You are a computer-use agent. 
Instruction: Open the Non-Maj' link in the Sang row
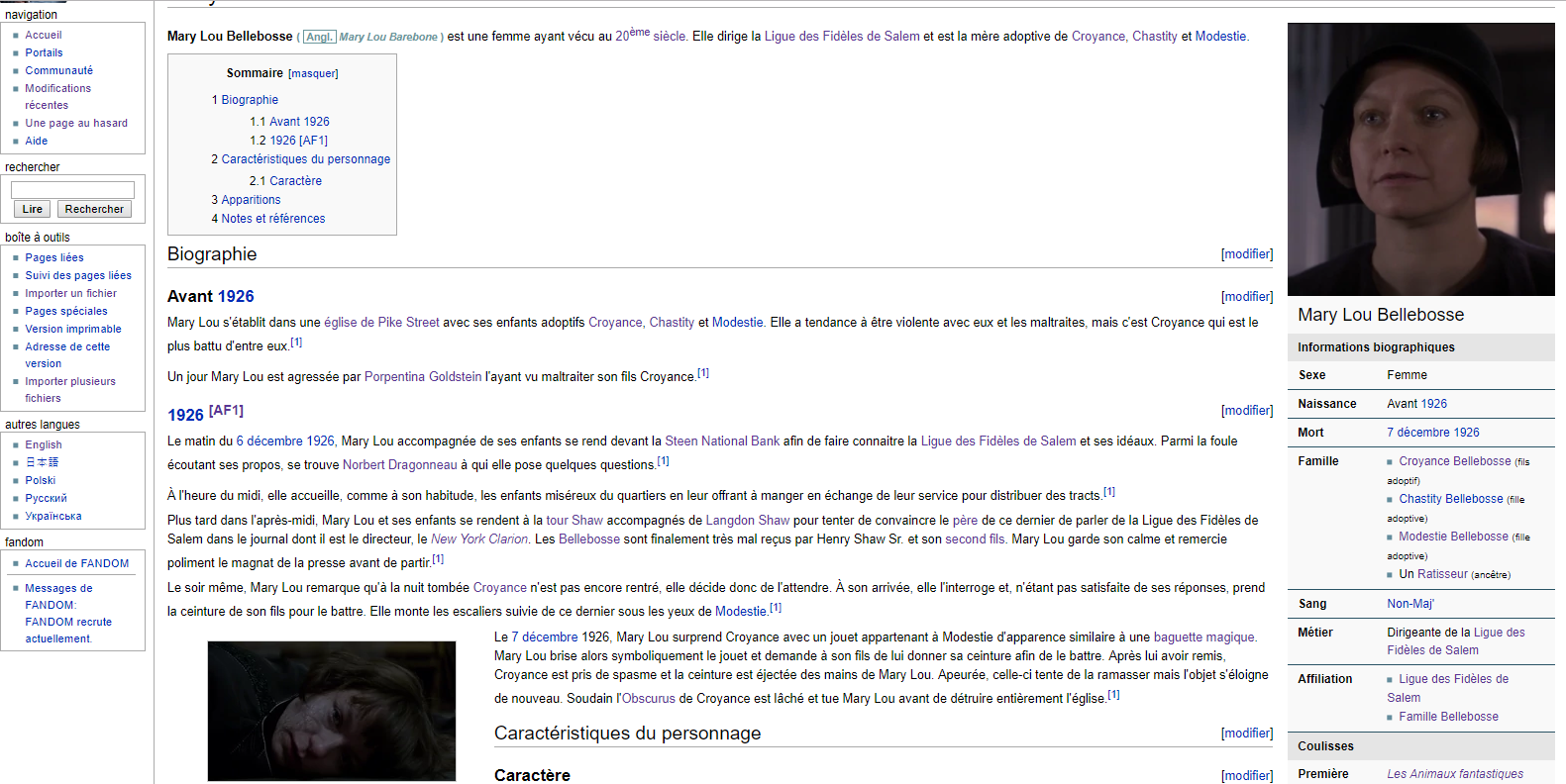(1410, 604)
